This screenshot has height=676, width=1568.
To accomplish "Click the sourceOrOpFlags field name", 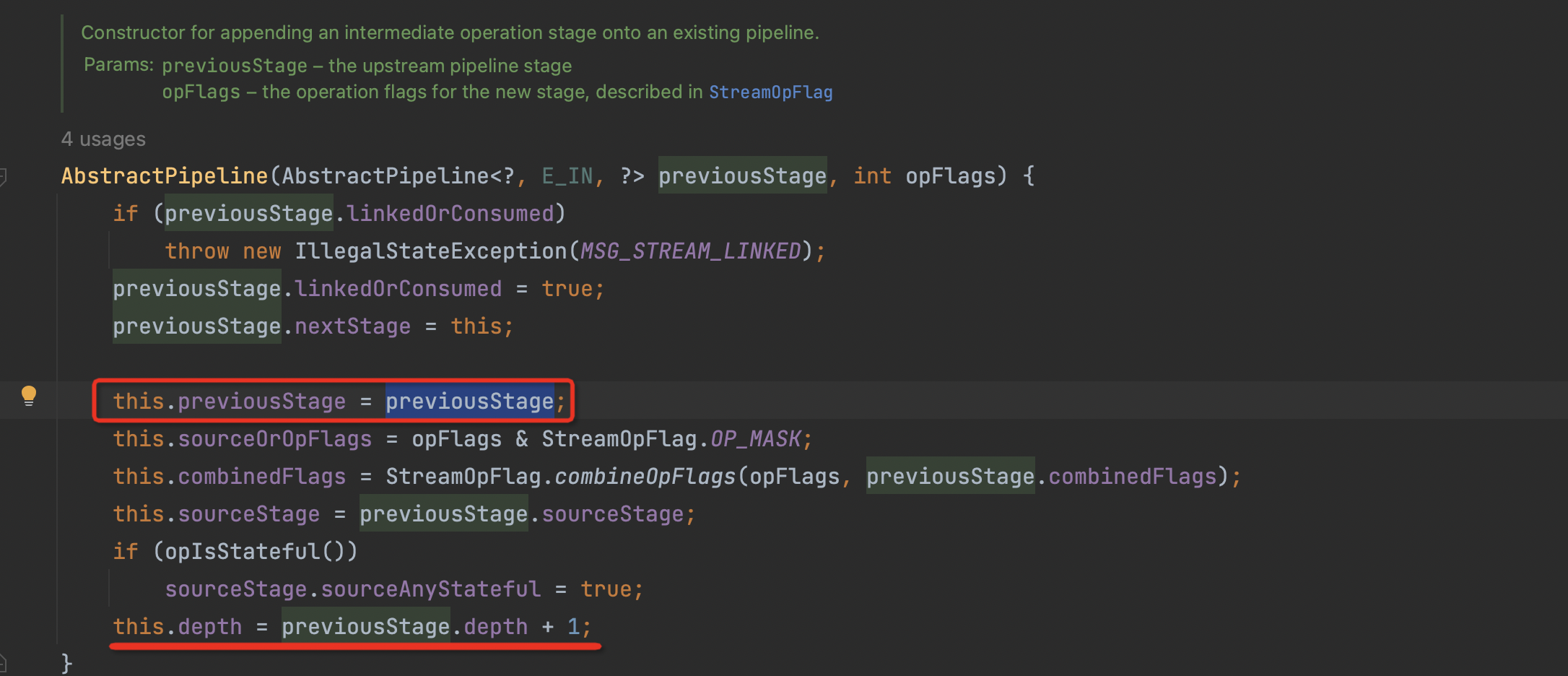I will coord(274,439).
